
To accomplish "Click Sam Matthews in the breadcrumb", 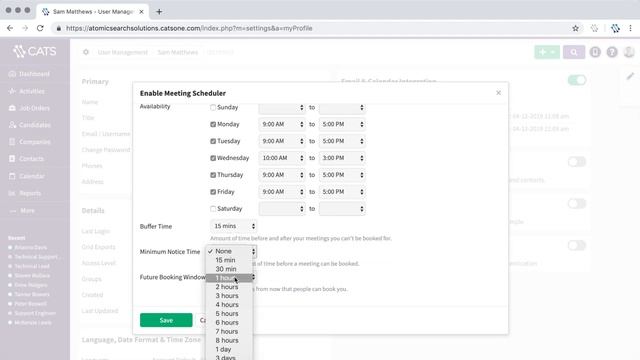I will [178, 52].
